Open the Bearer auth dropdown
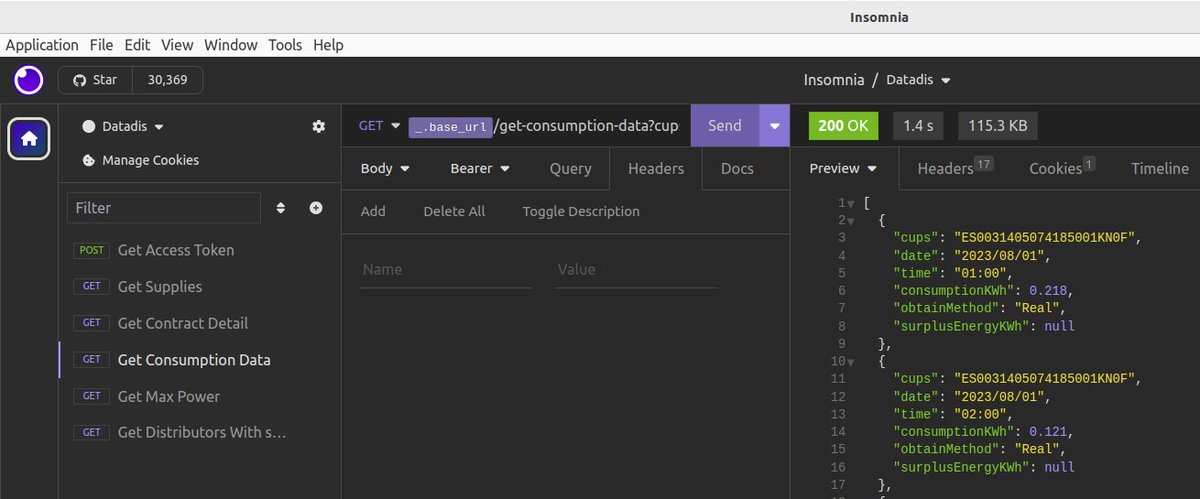The image size is (1200, 499). click(x=480, y=169)
